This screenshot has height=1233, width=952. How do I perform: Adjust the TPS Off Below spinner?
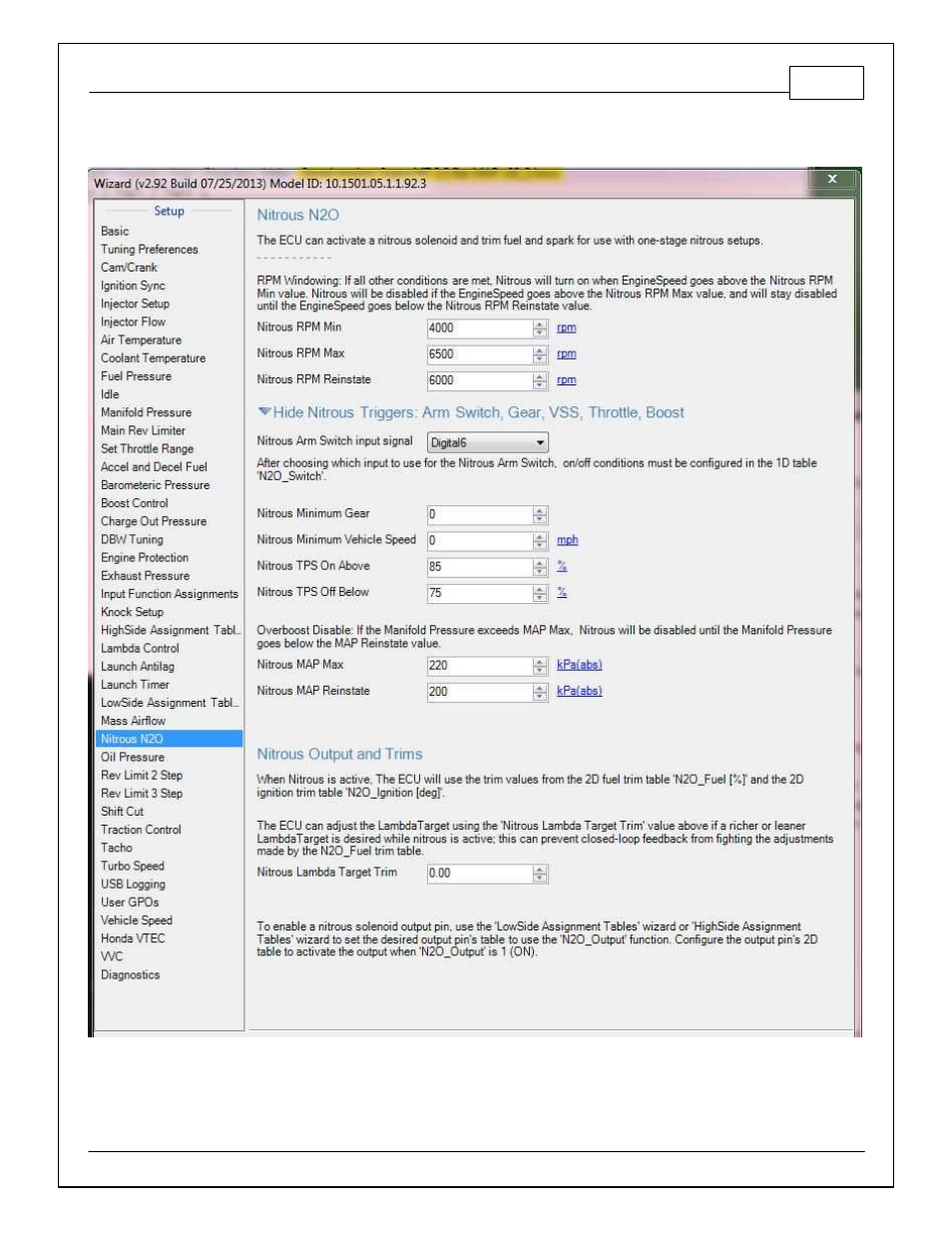(540, 593)
